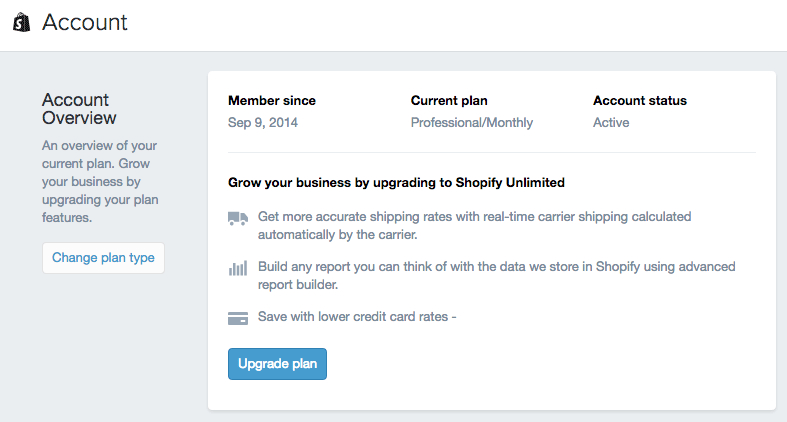
Task: Click the Account Overview heading
Action: [x=79, y=109]
